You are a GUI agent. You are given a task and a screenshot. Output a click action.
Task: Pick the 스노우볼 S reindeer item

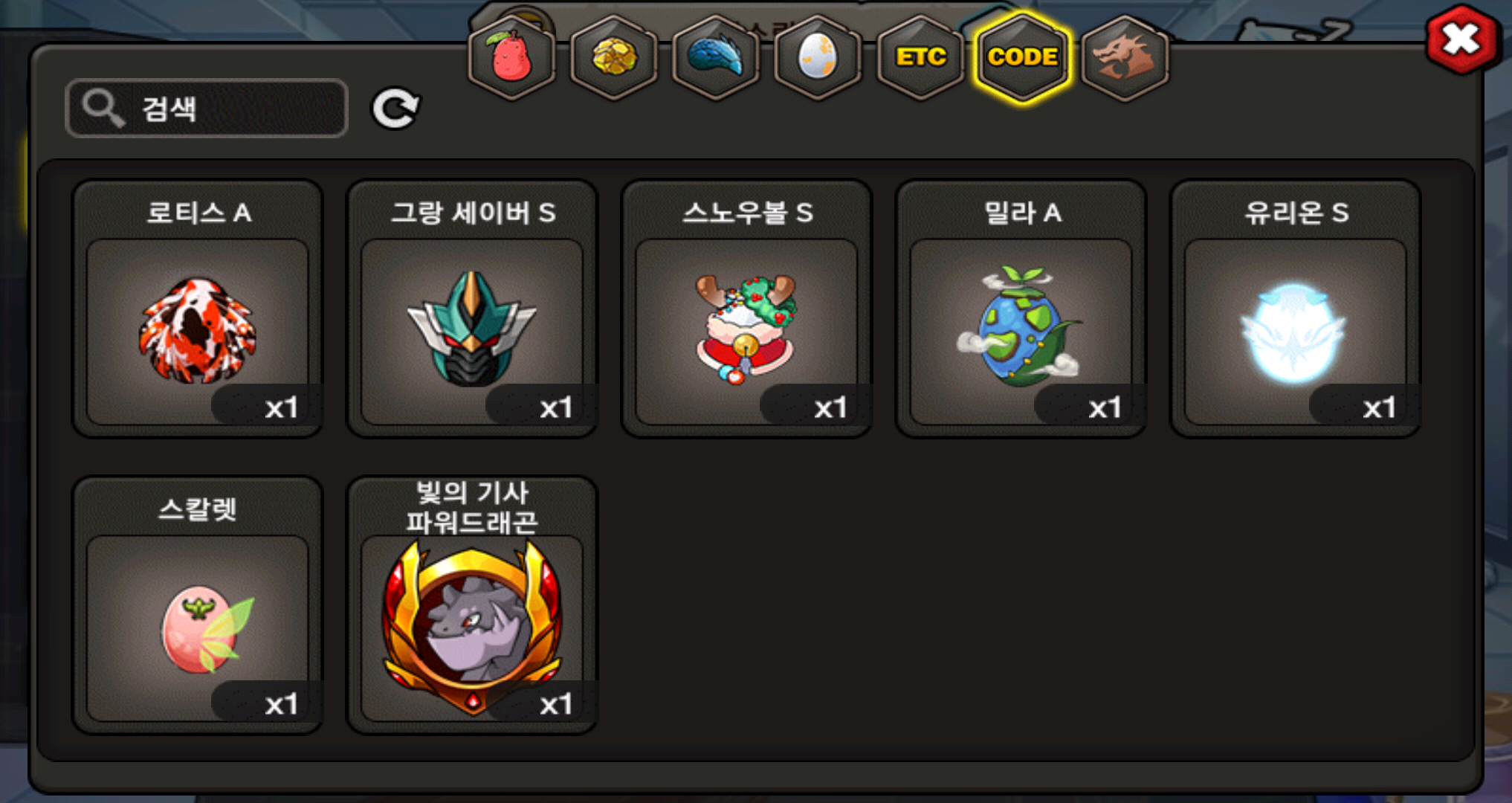[746, 309]
